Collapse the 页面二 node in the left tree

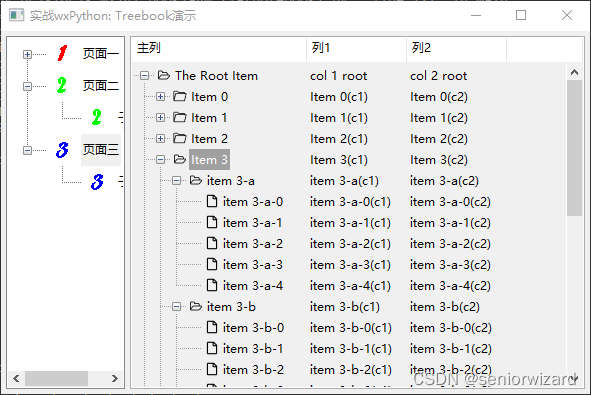click(x=27, y=86)
